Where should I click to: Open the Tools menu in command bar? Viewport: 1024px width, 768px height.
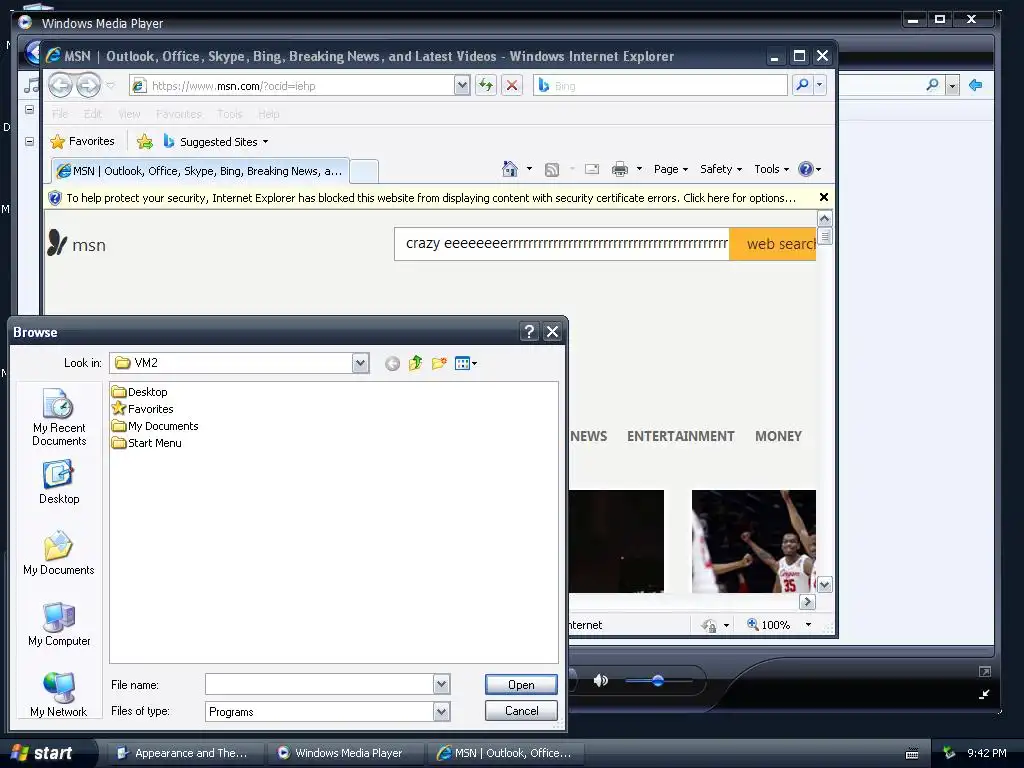[771, 169]
